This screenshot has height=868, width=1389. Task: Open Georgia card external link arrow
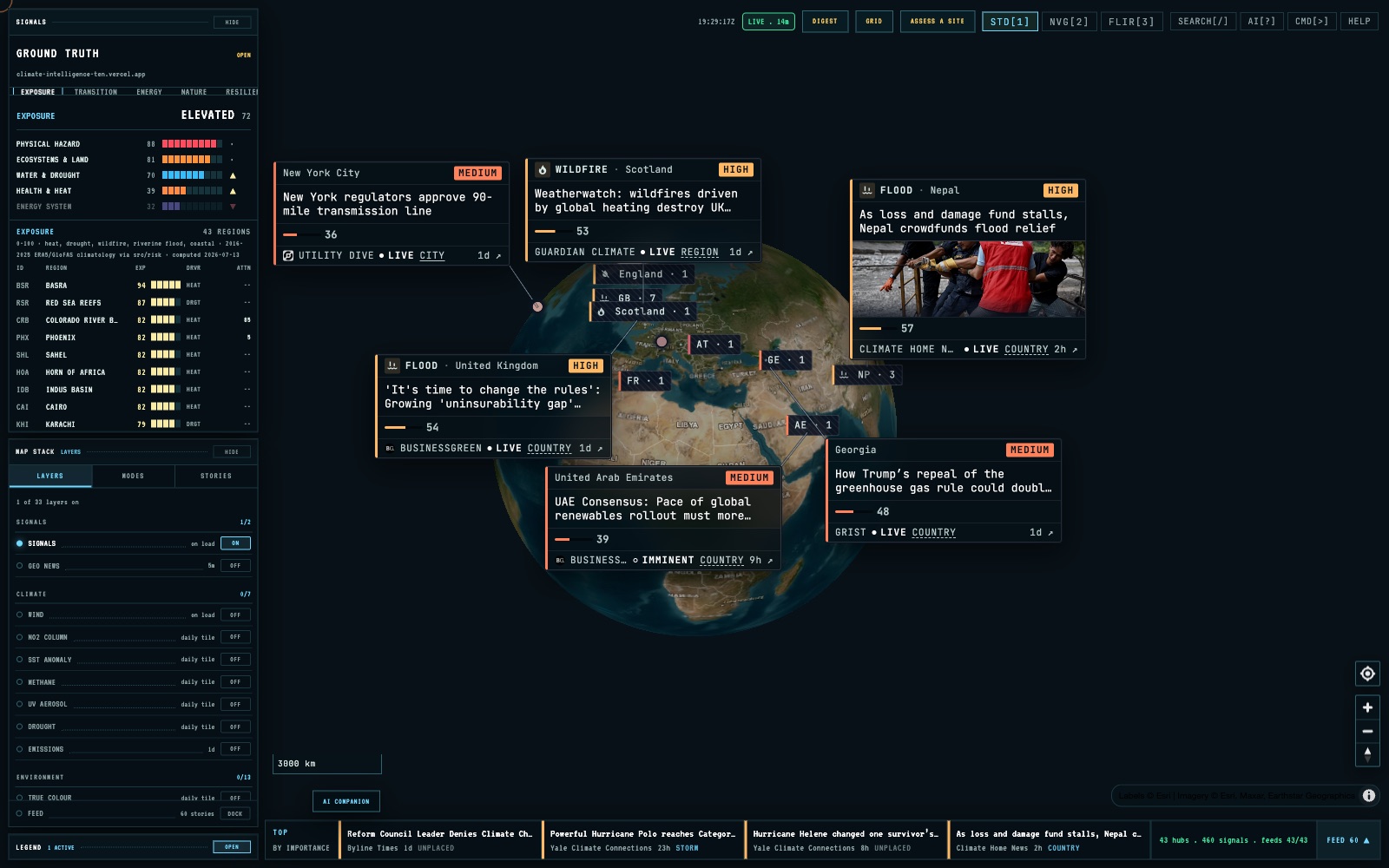pos(1050,533)
